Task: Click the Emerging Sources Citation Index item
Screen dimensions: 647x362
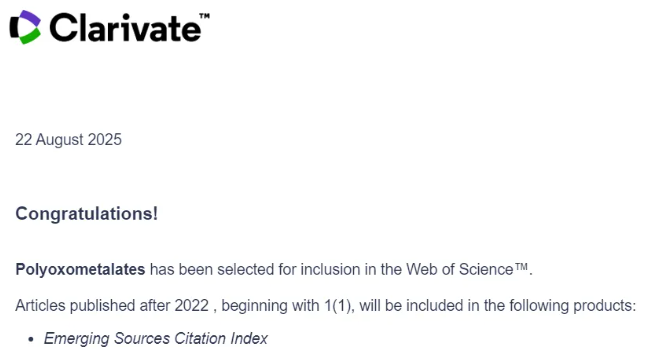Action: point(156,338)
